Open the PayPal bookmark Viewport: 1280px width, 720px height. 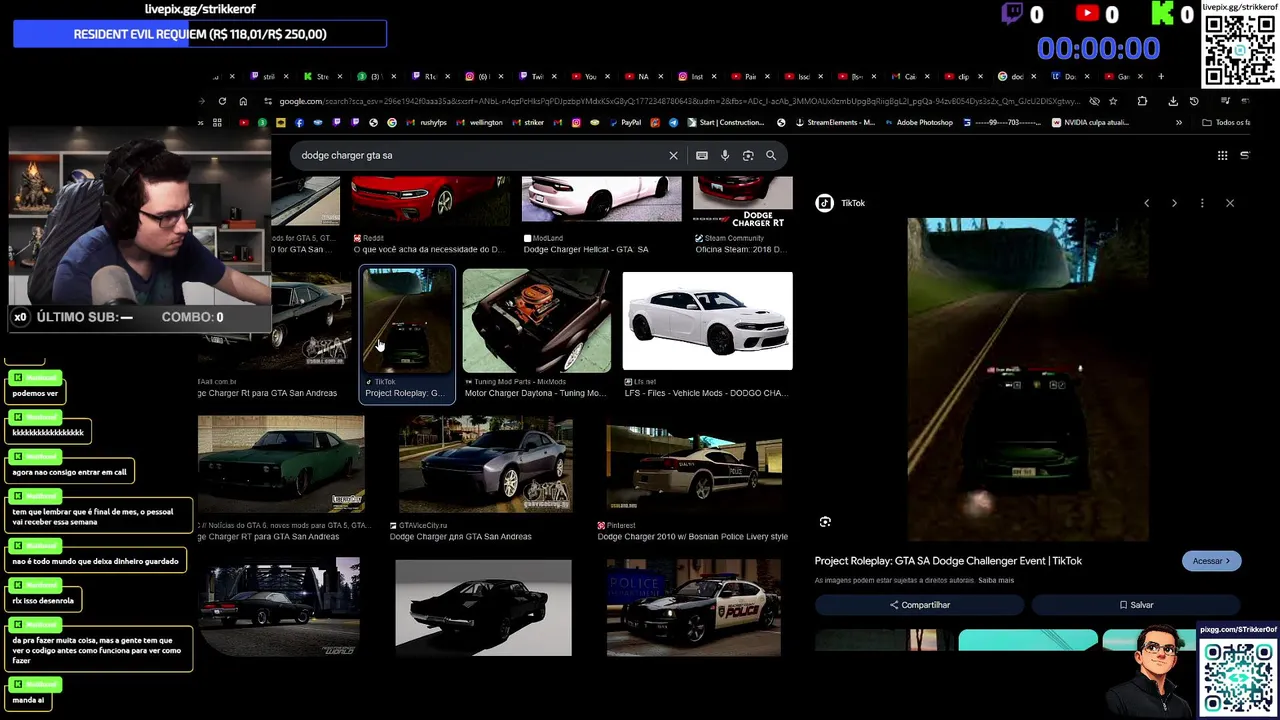tap(625, 122)
